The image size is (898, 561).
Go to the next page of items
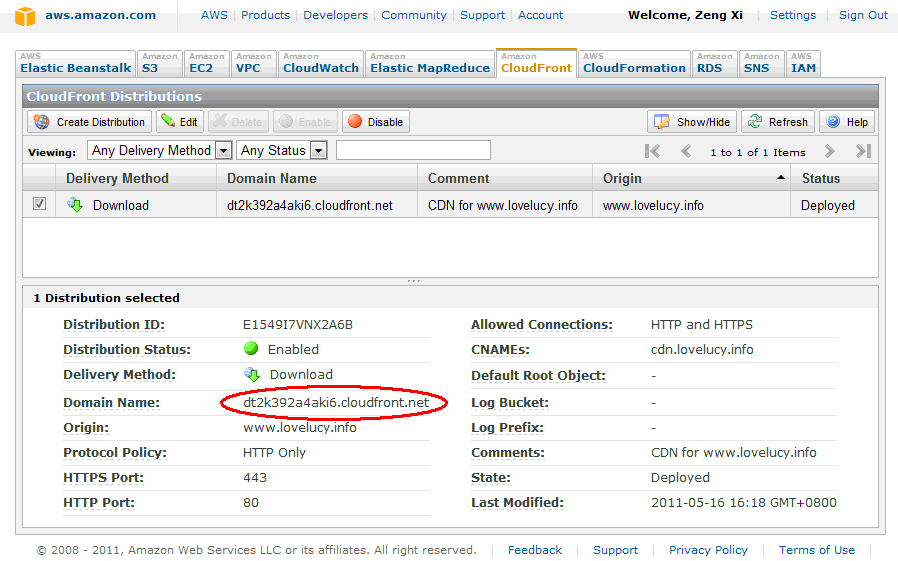tap(829, 151)
